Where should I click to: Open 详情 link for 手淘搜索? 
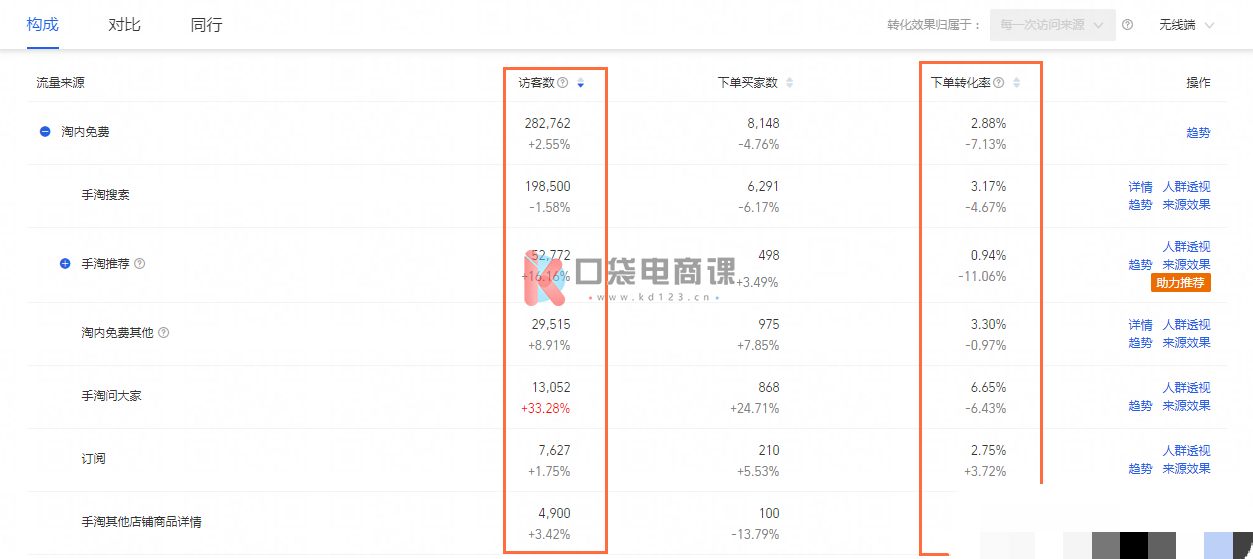tap(1140, 187)
